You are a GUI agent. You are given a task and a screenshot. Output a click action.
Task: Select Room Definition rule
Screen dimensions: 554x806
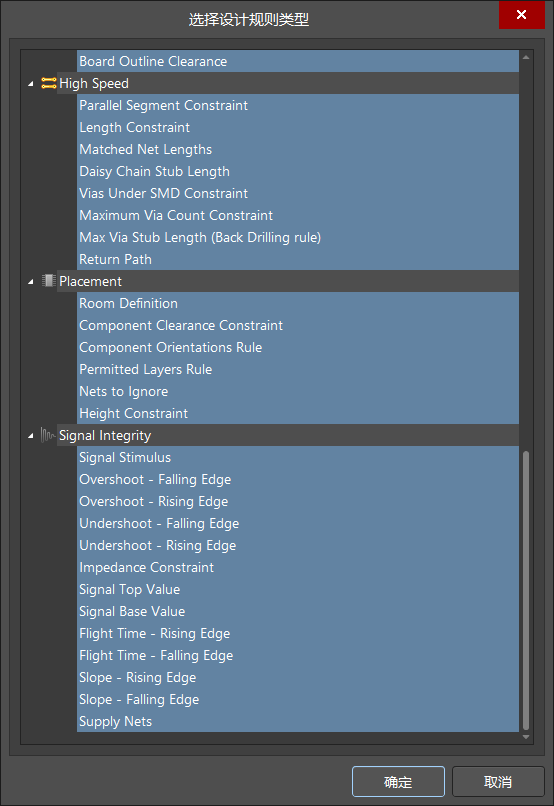(x=298, y=303)
